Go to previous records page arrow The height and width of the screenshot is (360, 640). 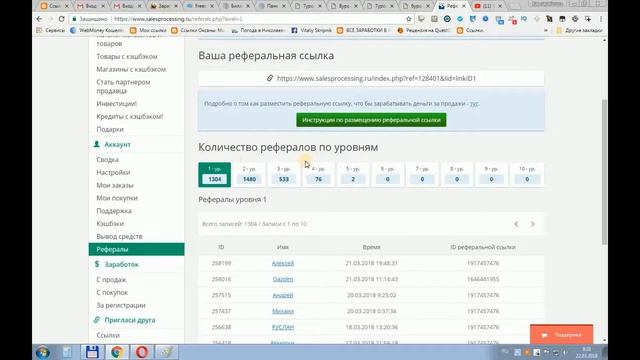point(516,224)
